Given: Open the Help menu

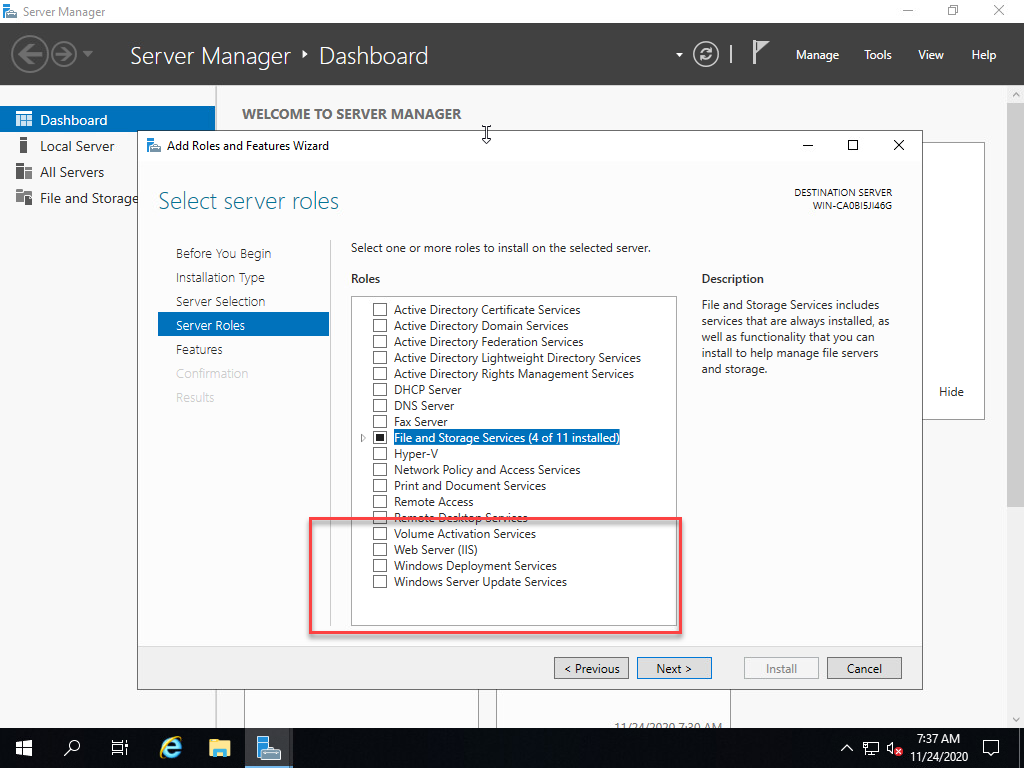Looking at the screenshot, I should tap(983, 55).
